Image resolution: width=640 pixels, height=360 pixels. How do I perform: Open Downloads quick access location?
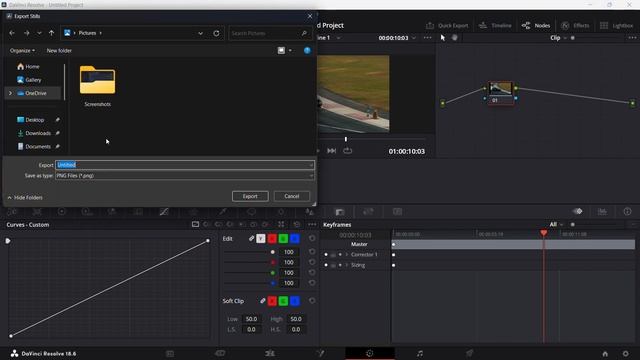pyautogui.click(x=34, y=133)
